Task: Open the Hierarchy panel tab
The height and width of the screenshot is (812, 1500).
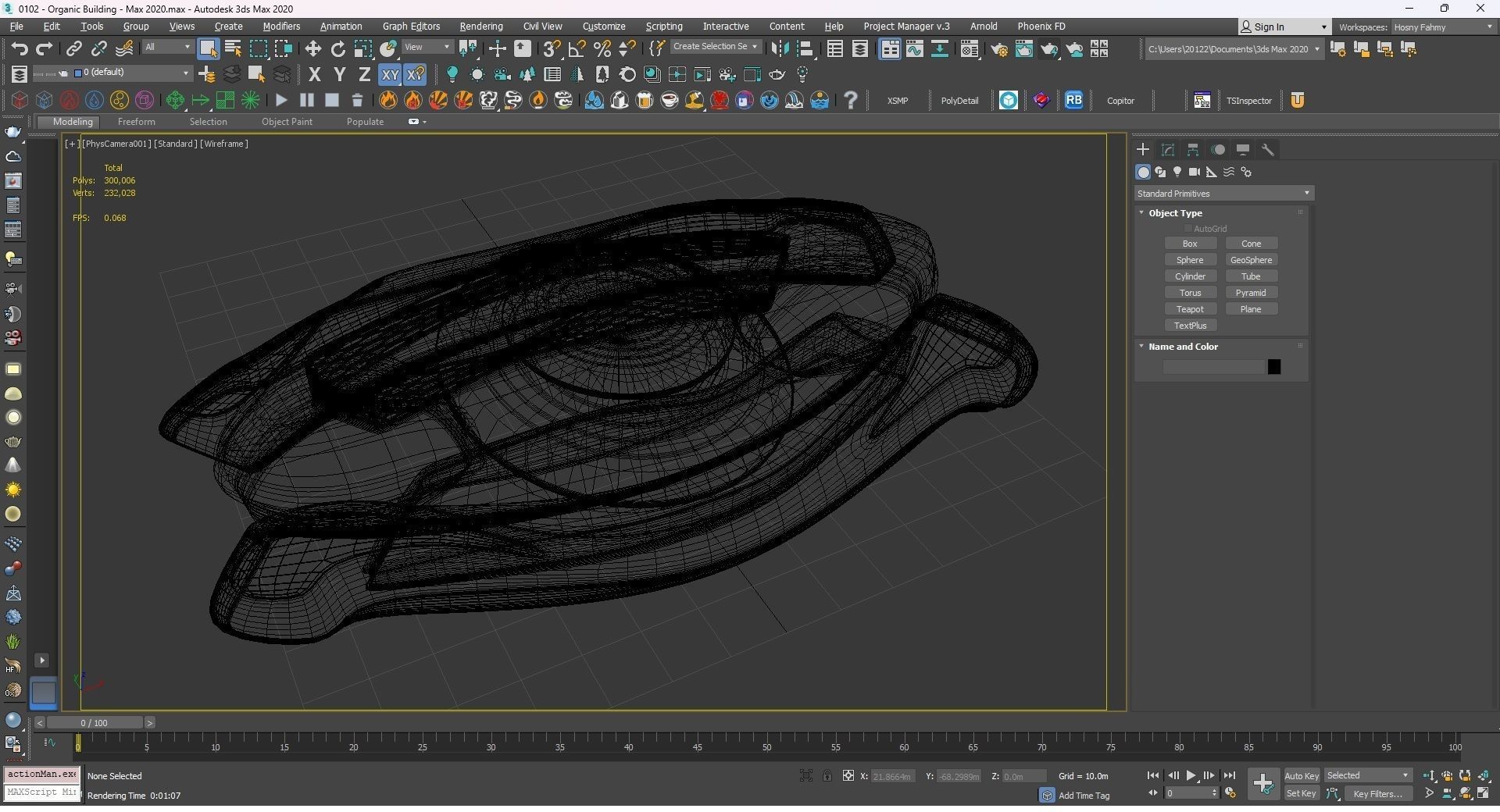Action: pyautogui.click(x=1193, y=149)
